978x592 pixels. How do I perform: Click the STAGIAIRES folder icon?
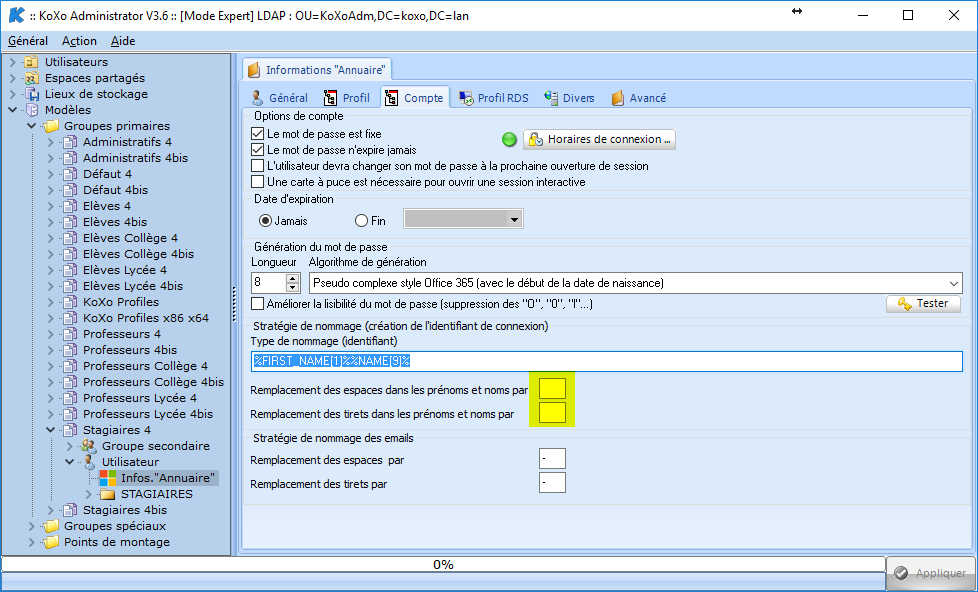107,494
